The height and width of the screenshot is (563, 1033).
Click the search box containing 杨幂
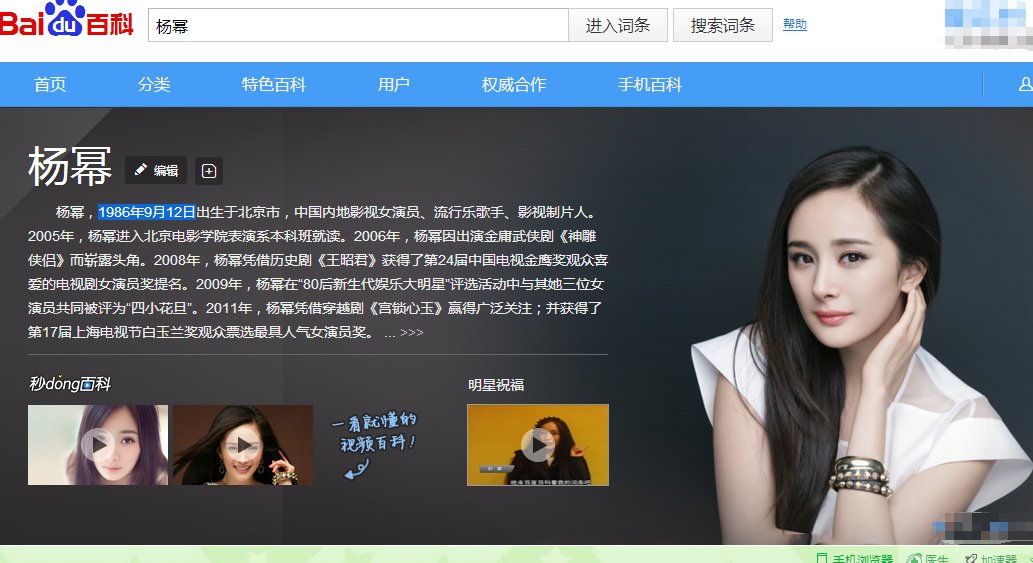tap(358, 26)
